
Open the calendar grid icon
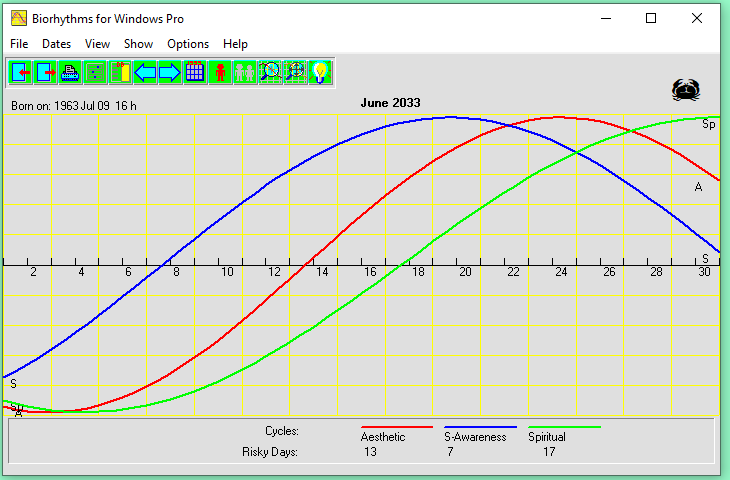pyautogui.click(x=195, y=72)
